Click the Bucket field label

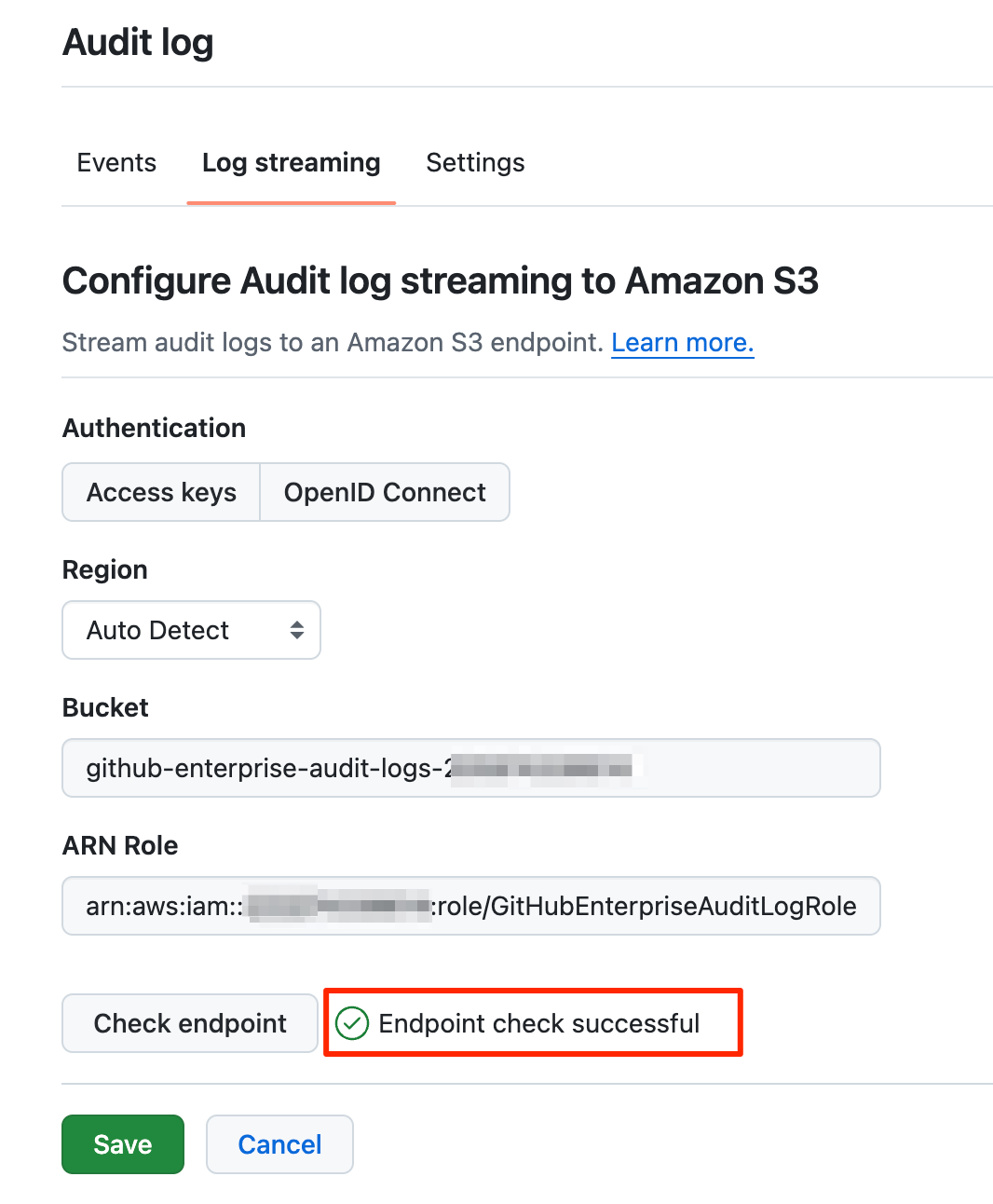[x=105, y=707]
